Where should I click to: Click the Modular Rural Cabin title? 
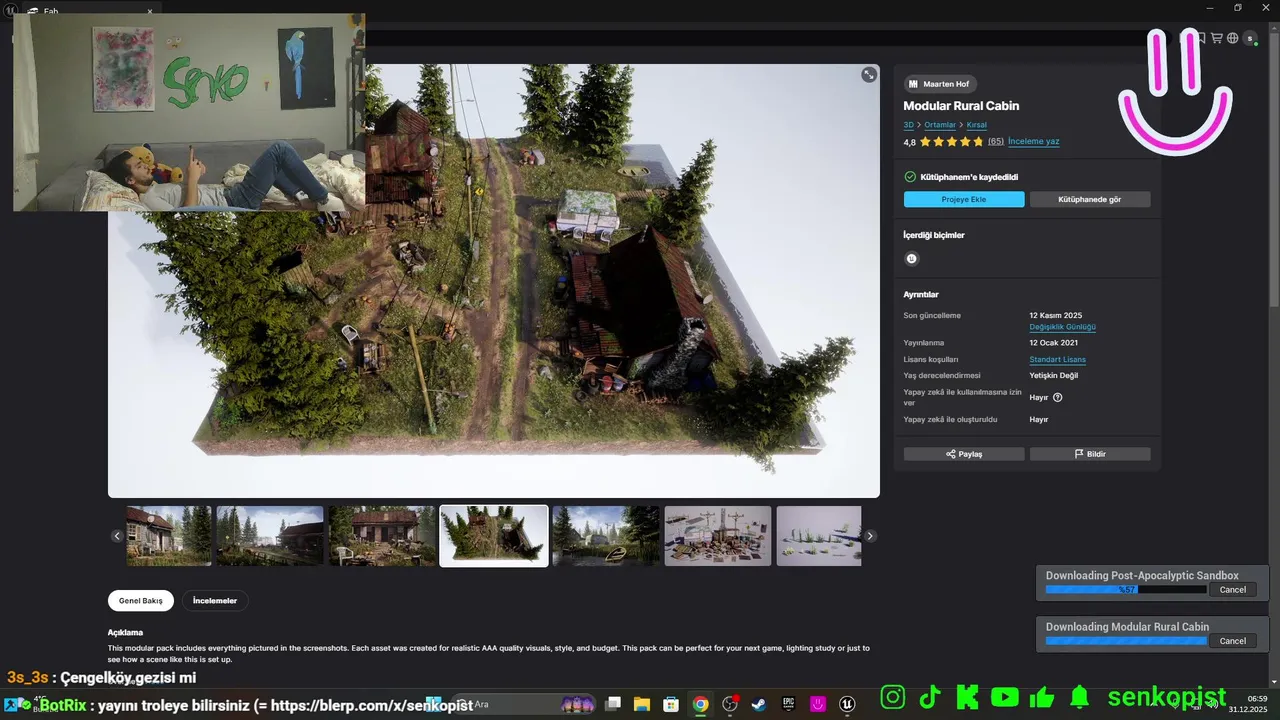(x=961, y=106)
